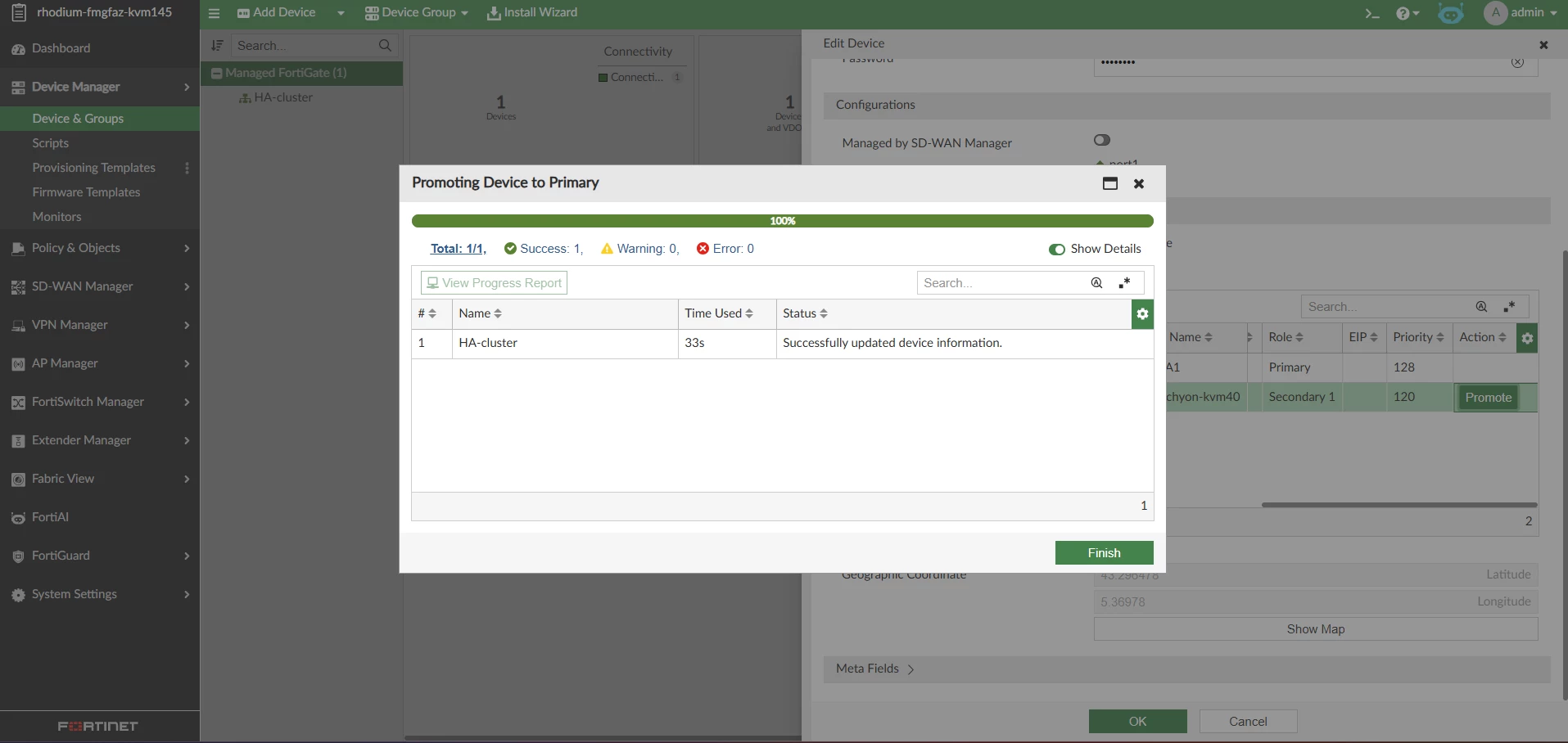Click the device tree sort icon

217,46
